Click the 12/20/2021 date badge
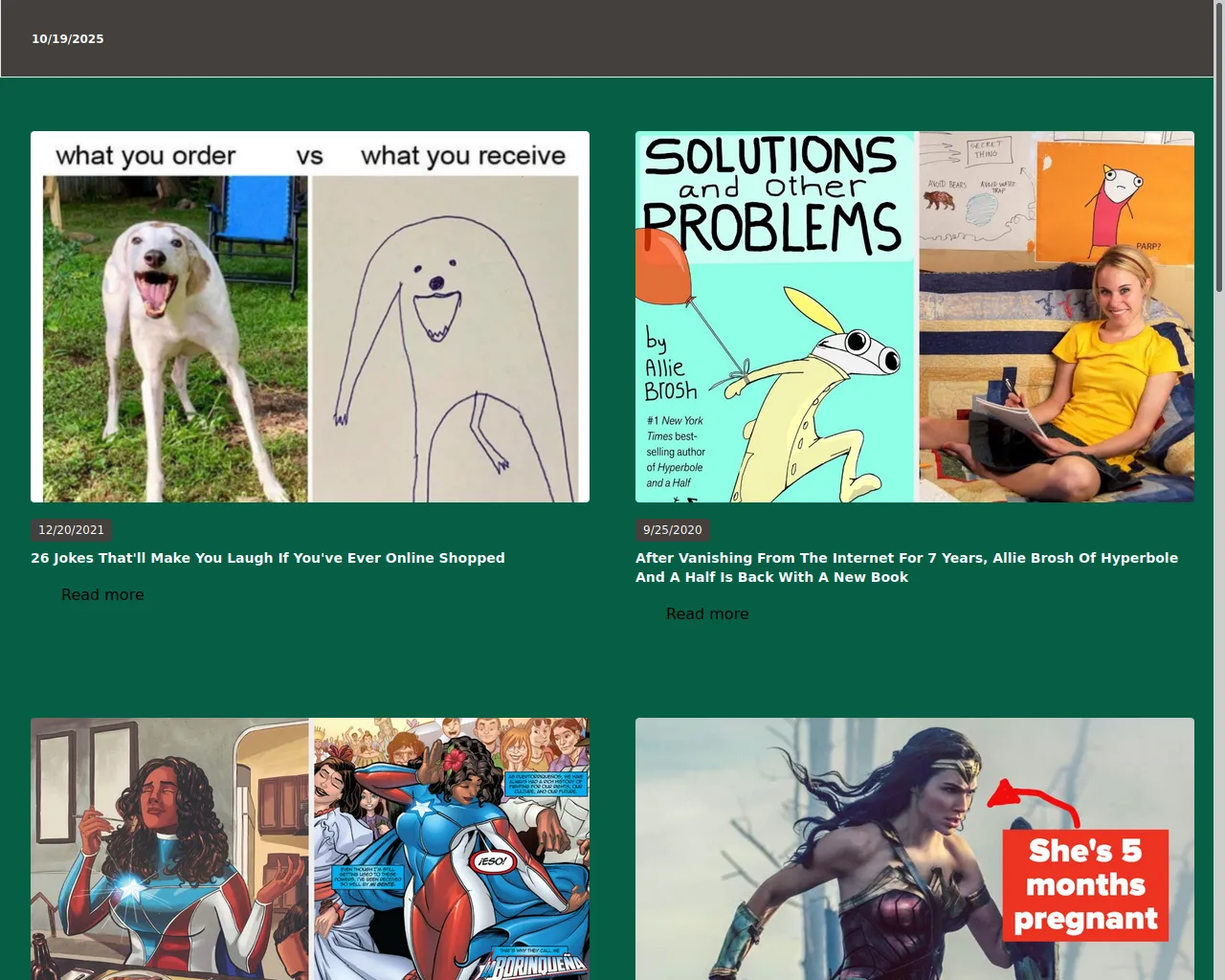 (71, 530)
